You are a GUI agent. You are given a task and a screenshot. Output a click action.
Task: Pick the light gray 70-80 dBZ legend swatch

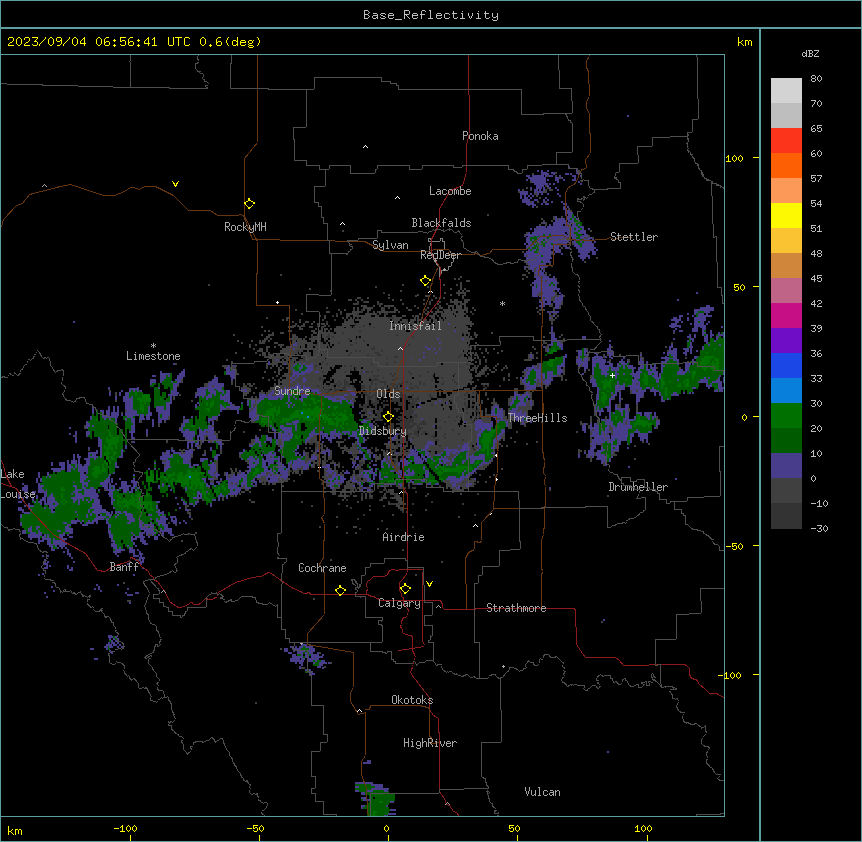click(x=786, y=91)
